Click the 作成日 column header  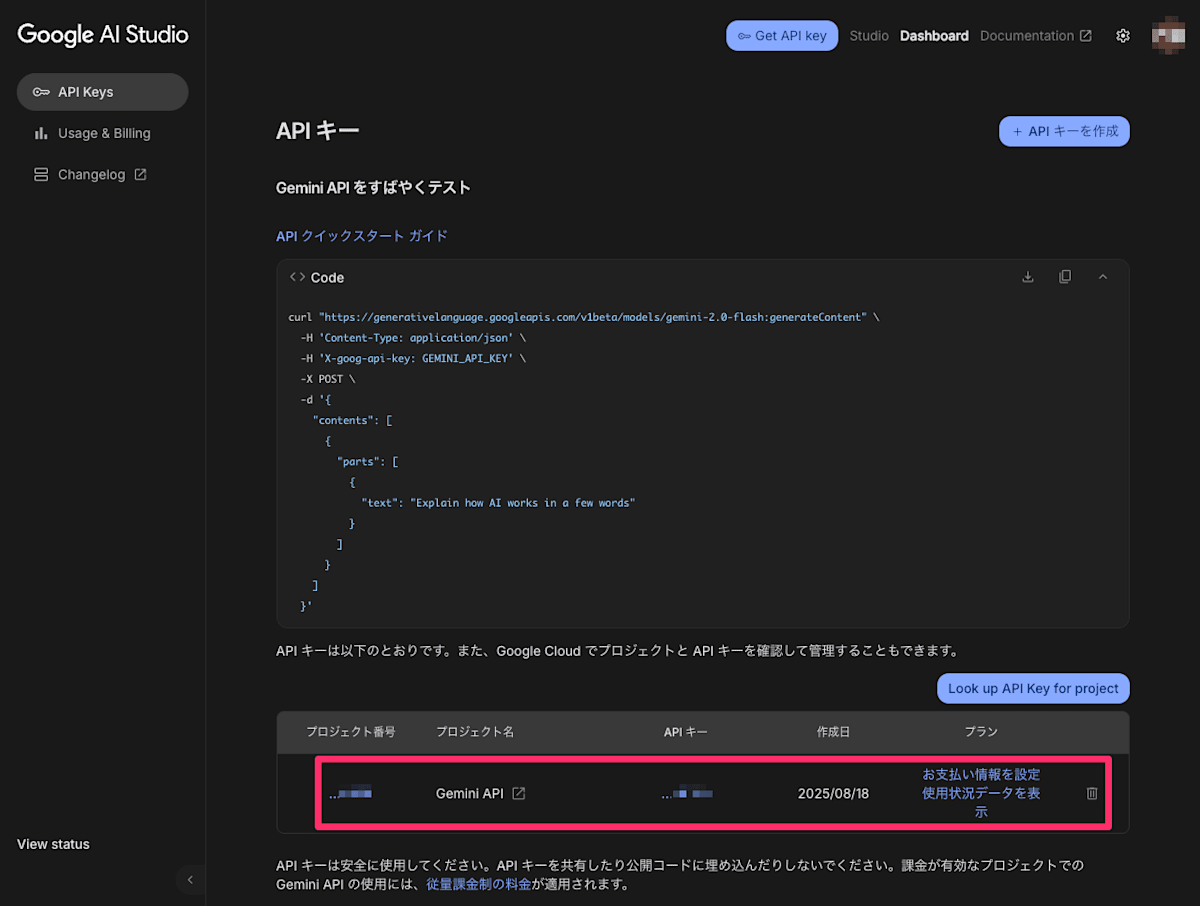click(833, 732)
